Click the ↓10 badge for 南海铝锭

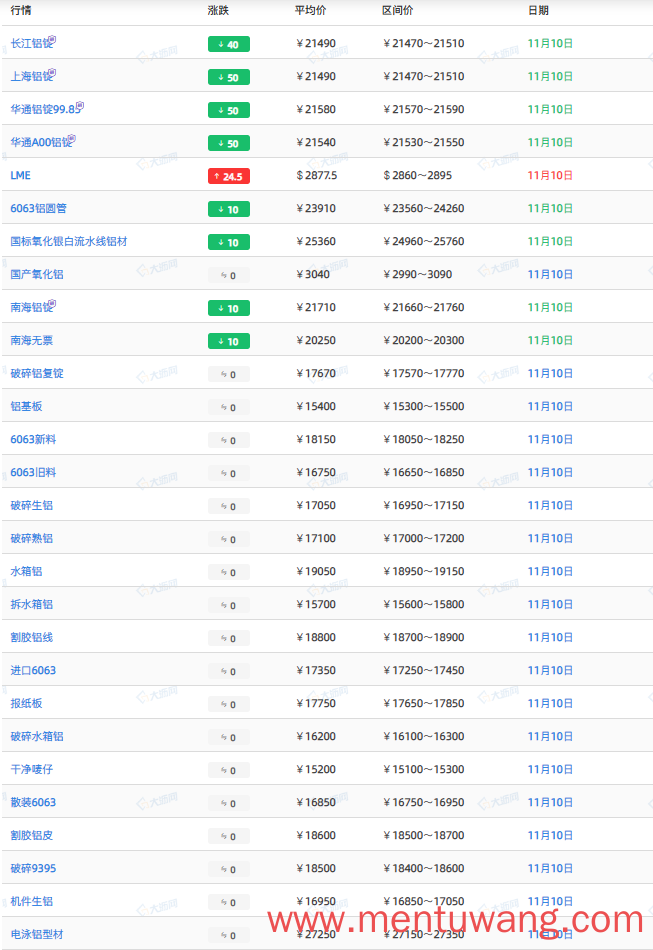pyautogui.click(x=229, y=308)
